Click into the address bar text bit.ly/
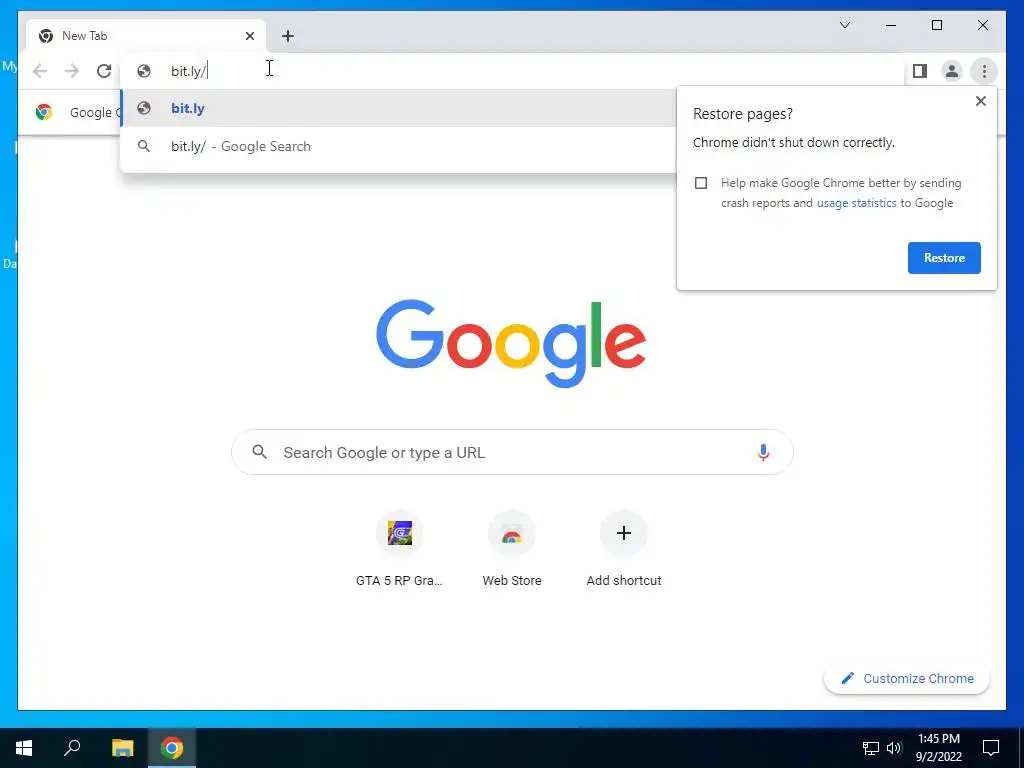The image size is (1024, 768). 188,71
